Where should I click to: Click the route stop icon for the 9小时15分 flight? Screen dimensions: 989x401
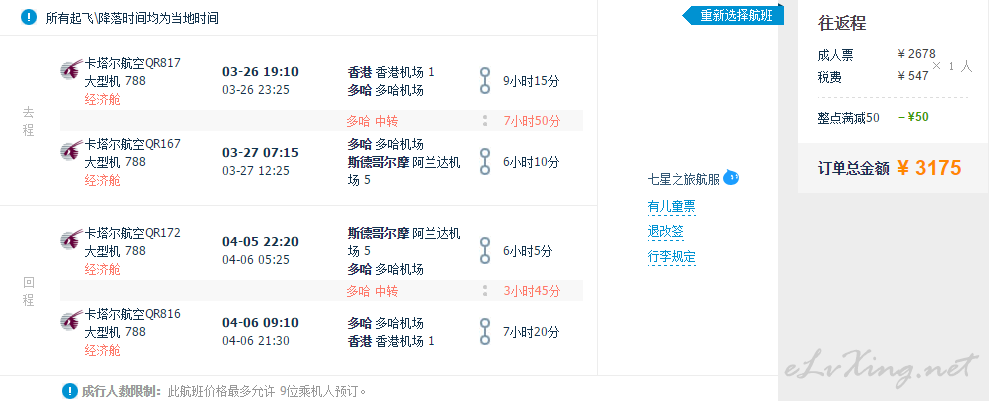tap(484, 81)
